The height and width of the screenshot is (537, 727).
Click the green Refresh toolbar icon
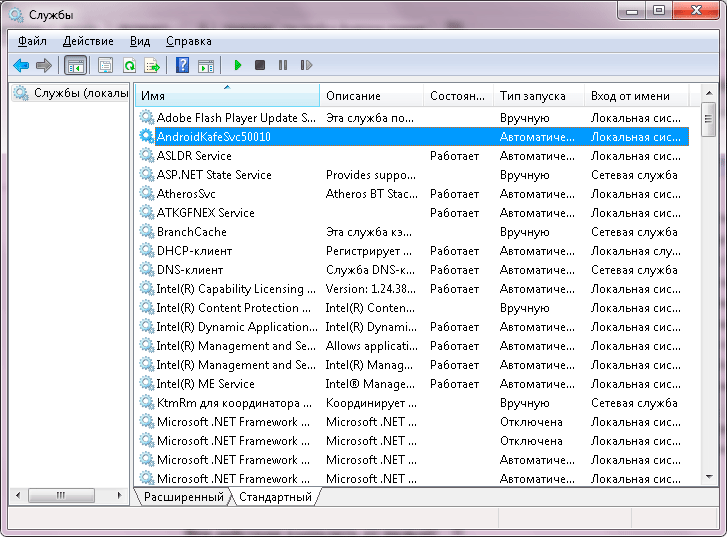tap(129, 65)
